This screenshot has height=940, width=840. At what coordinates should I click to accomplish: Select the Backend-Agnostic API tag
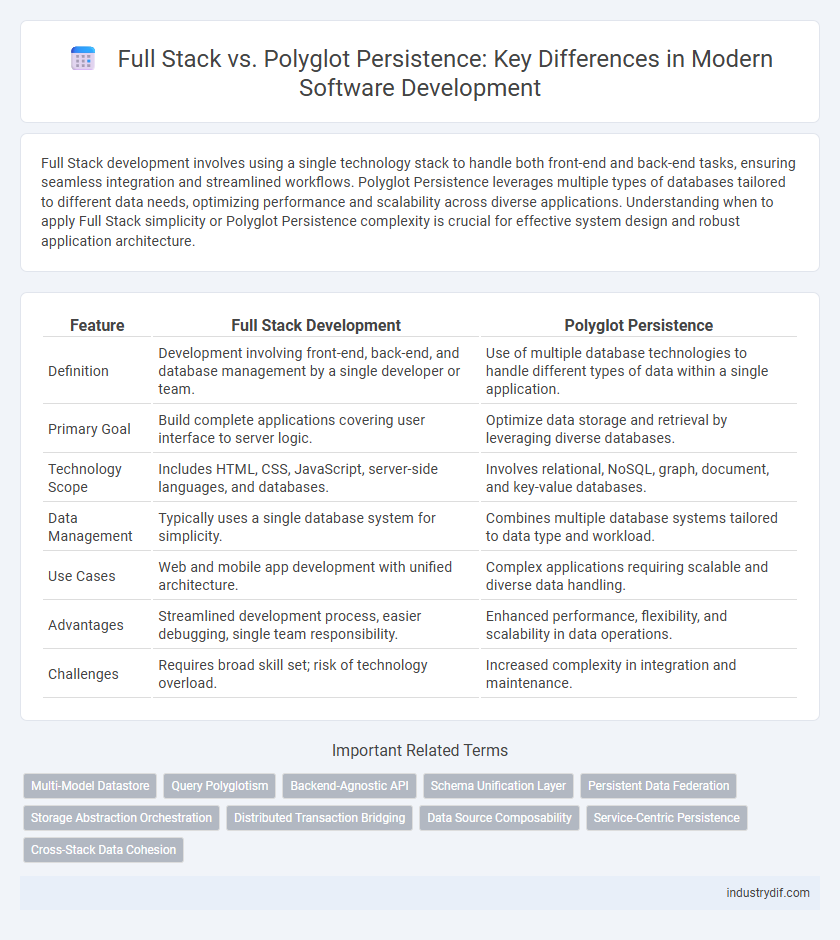tap(349, 785)
